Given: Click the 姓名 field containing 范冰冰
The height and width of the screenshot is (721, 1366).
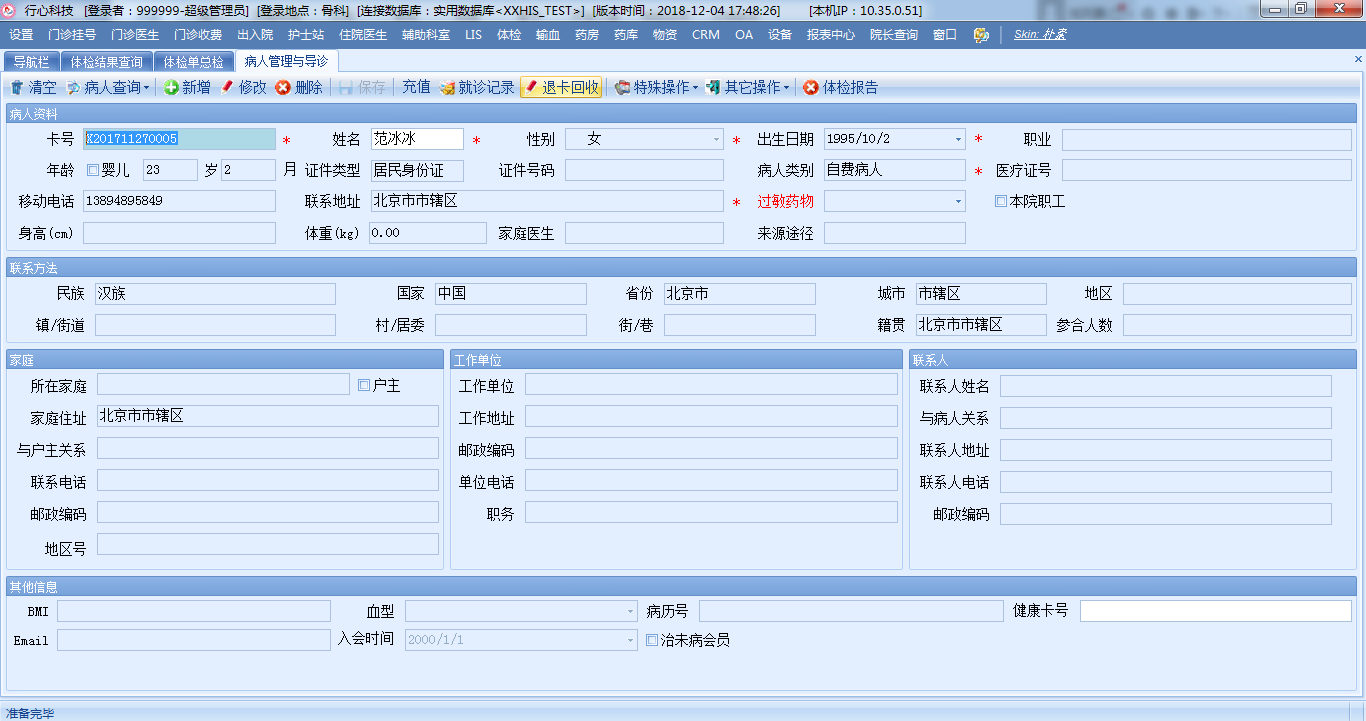Looking at the screenshot, I should coord(417,139).
